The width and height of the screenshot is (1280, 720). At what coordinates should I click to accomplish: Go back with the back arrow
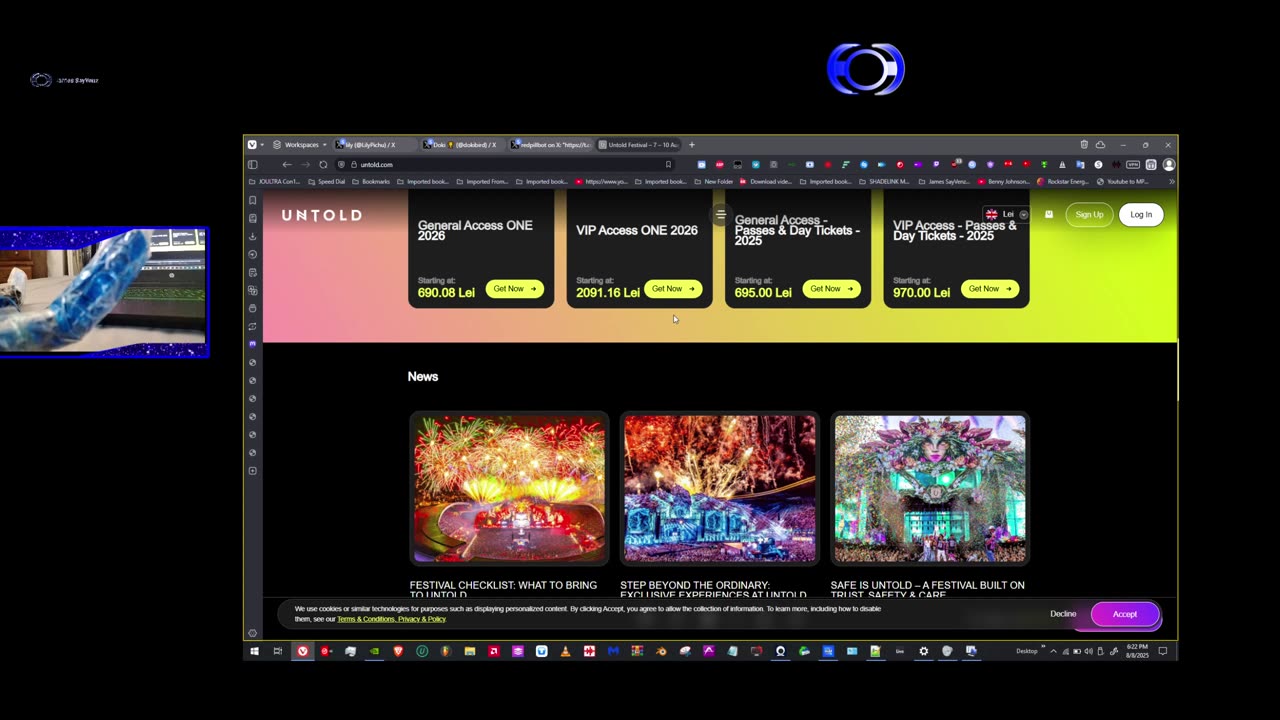(287, 164)
